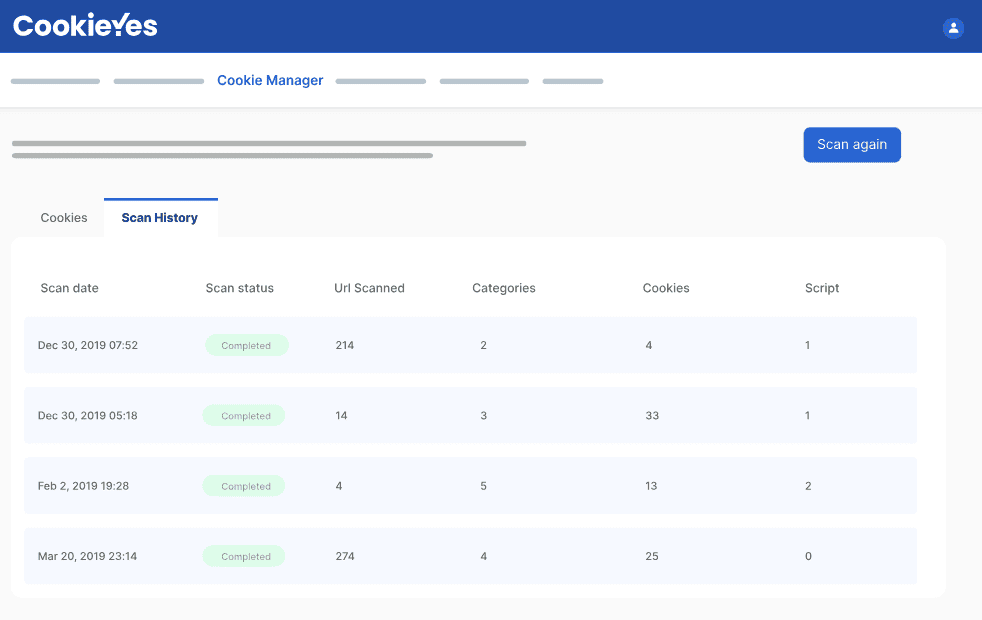The image size is (982, 620).
Task: Click the Cookies column header
Action: (x=666, y=288)
